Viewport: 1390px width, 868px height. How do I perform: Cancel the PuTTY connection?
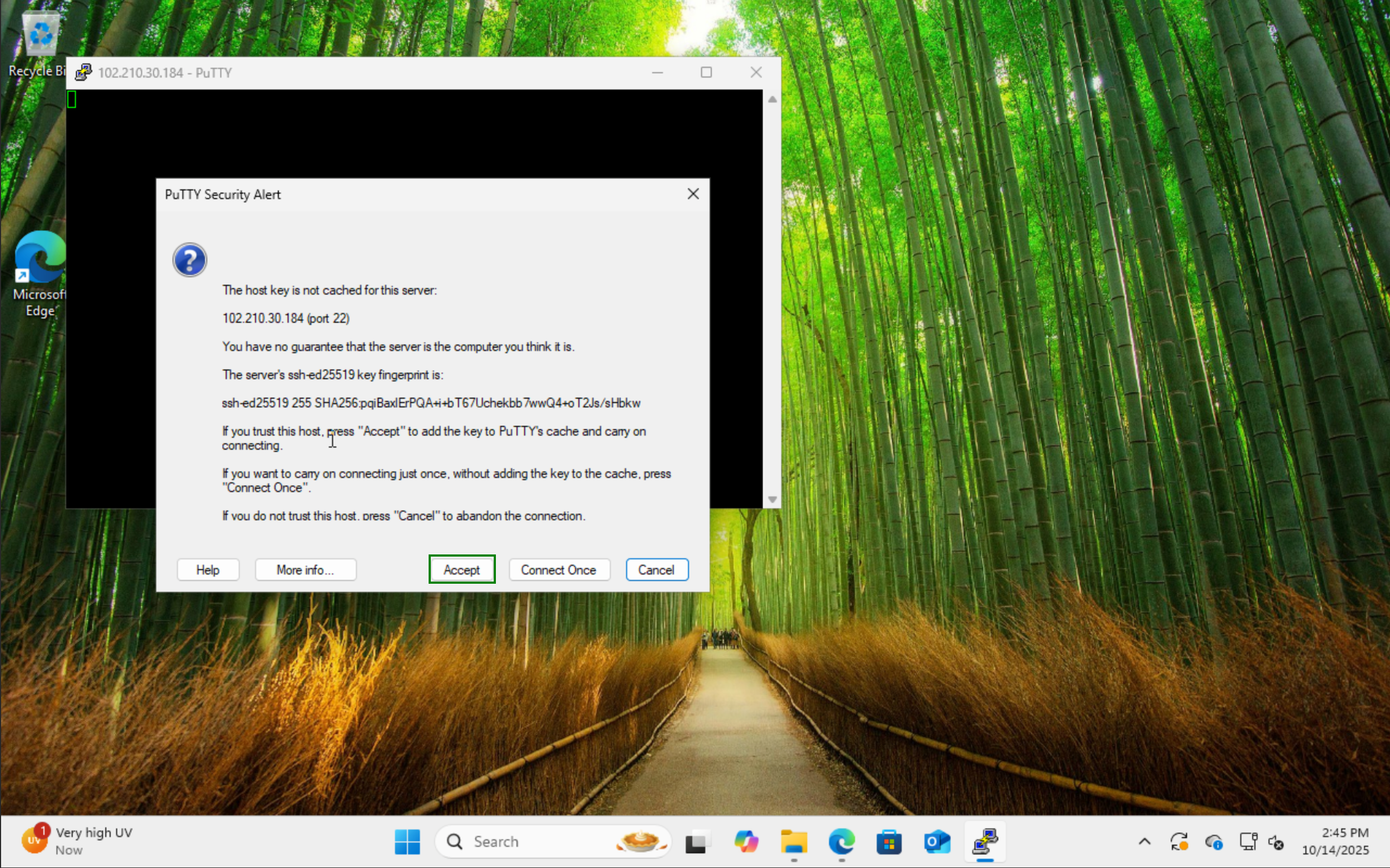[656, 570]
